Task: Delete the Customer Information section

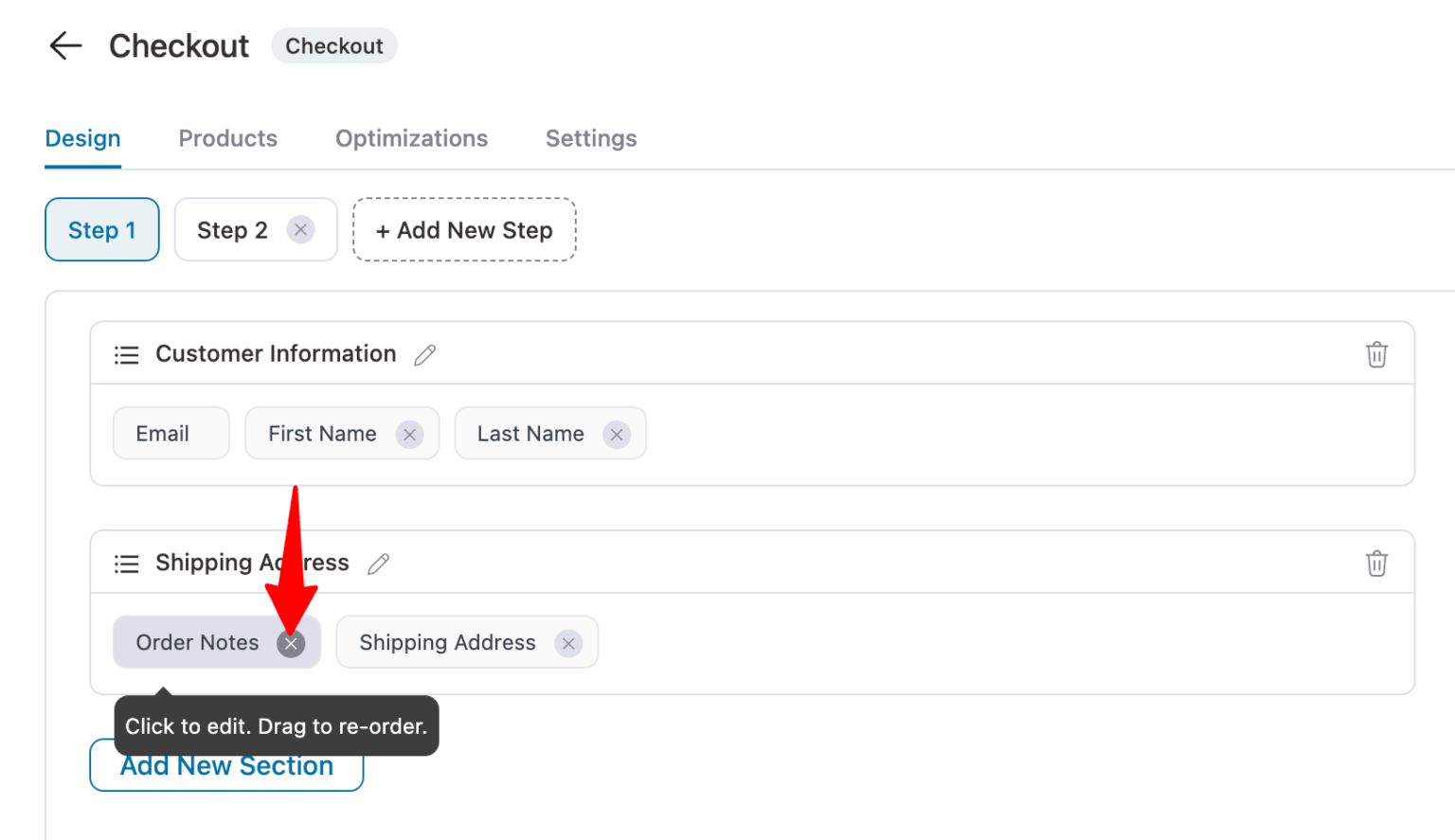Action: [1376, 354]
